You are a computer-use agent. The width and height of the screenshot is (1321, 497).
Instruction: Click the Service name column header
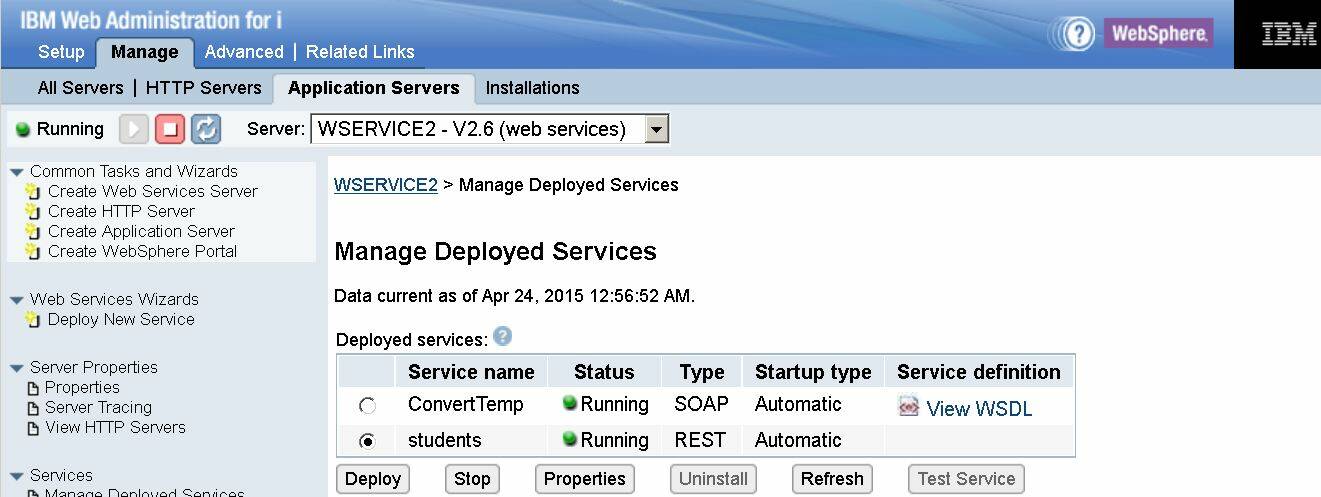[x=471, y=372]
